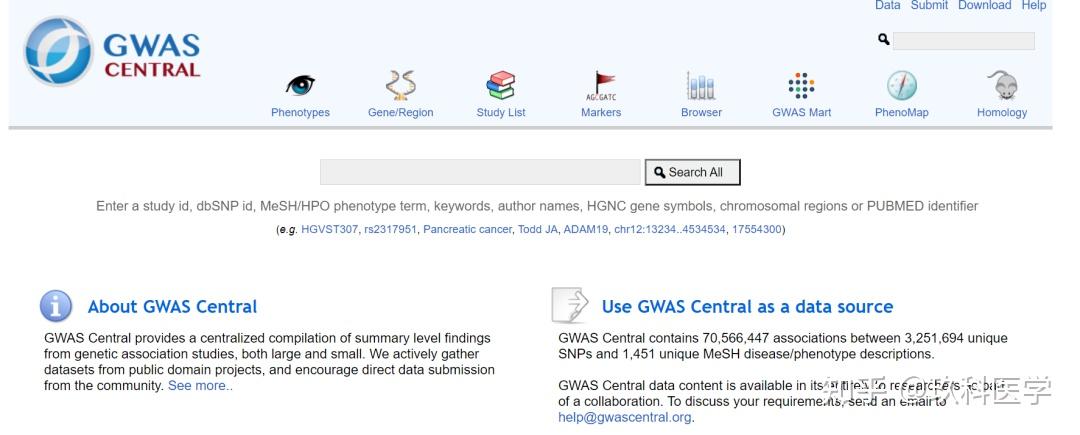Open the Submit menu item
The width and height of the screenshot is (1080, 435).
point(929,6)
